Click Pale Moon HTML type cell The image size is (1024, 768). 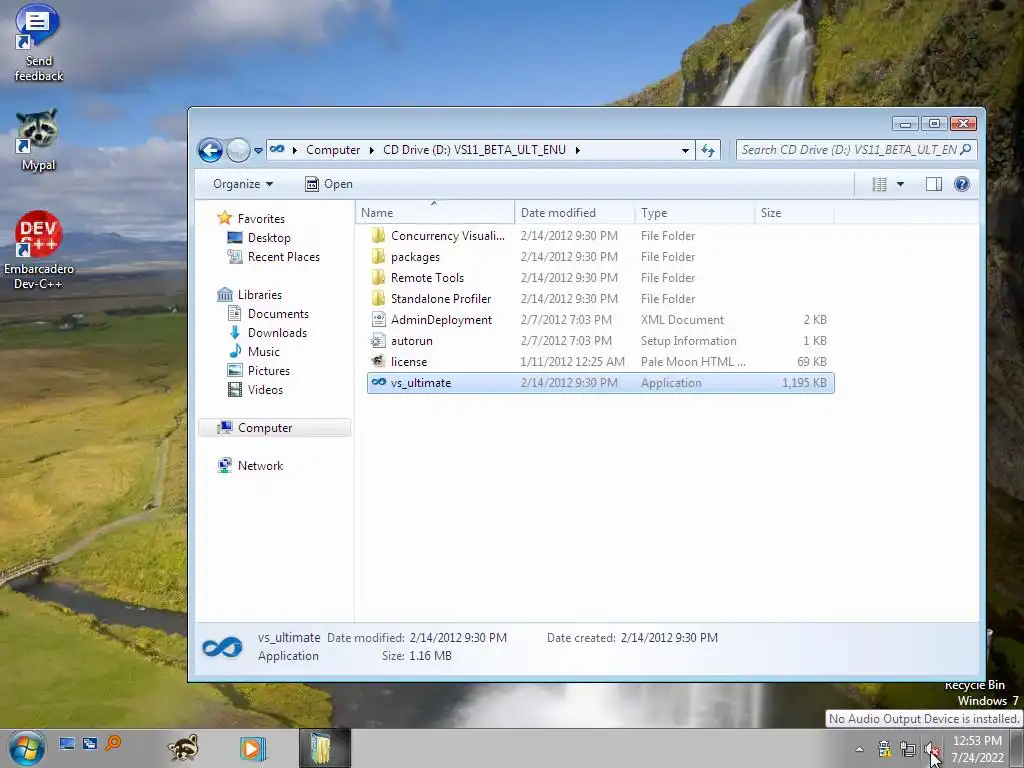(x=693, y=361)
